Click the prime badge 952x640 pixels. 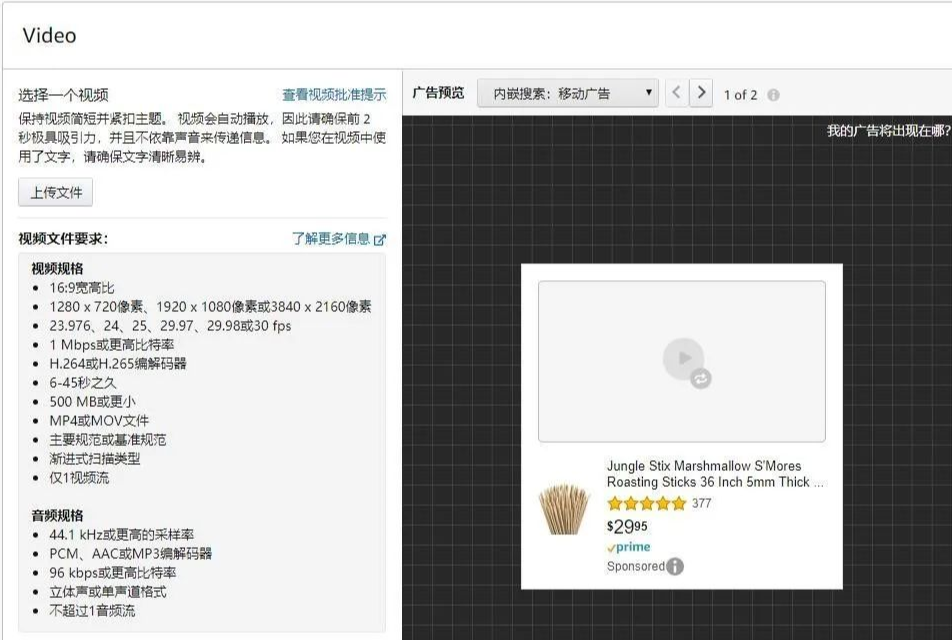pos(629,547)
